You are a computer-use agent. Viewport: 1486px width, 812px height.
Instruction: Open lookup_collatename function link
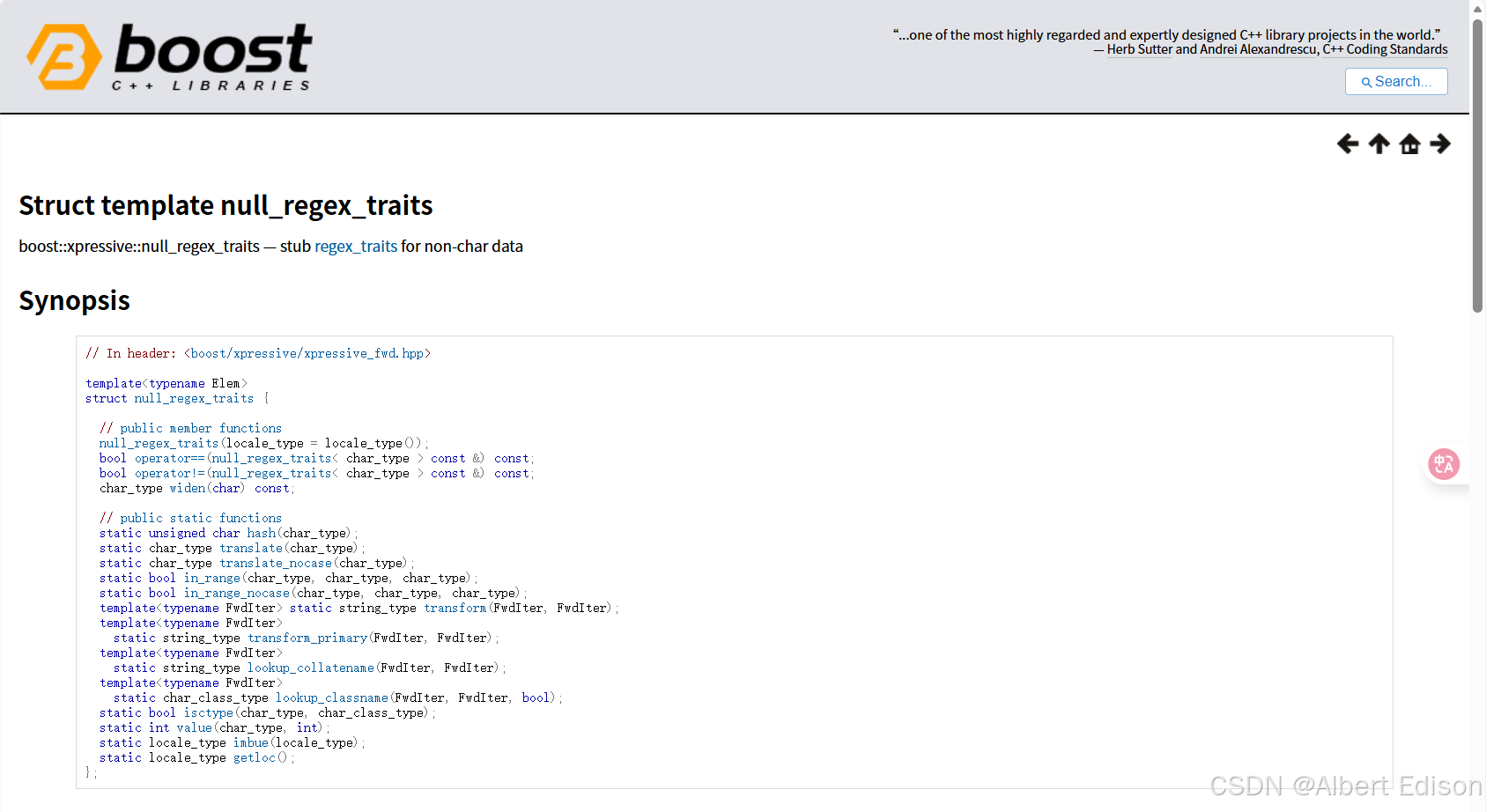coord(310,668)
